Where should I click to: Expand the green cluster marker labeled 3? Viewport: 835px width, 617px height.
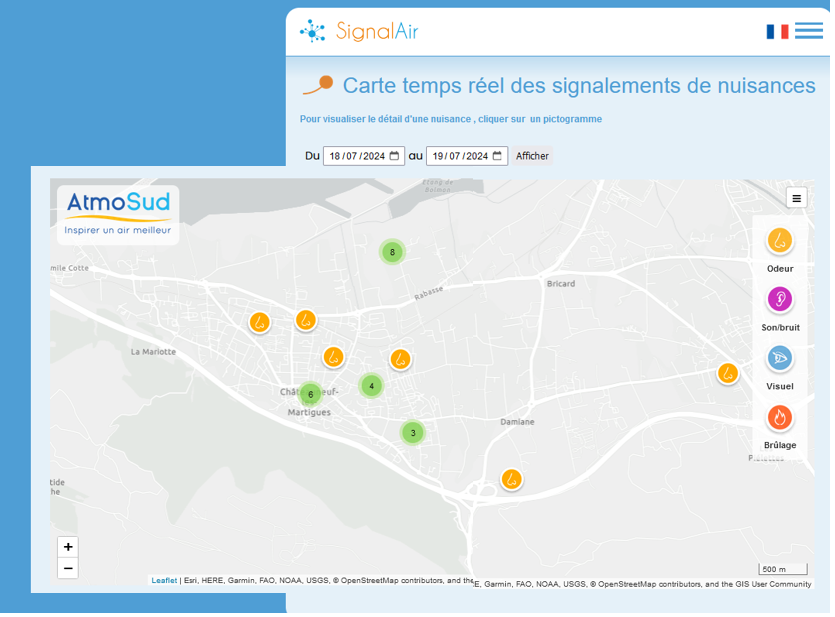(413, 433)
